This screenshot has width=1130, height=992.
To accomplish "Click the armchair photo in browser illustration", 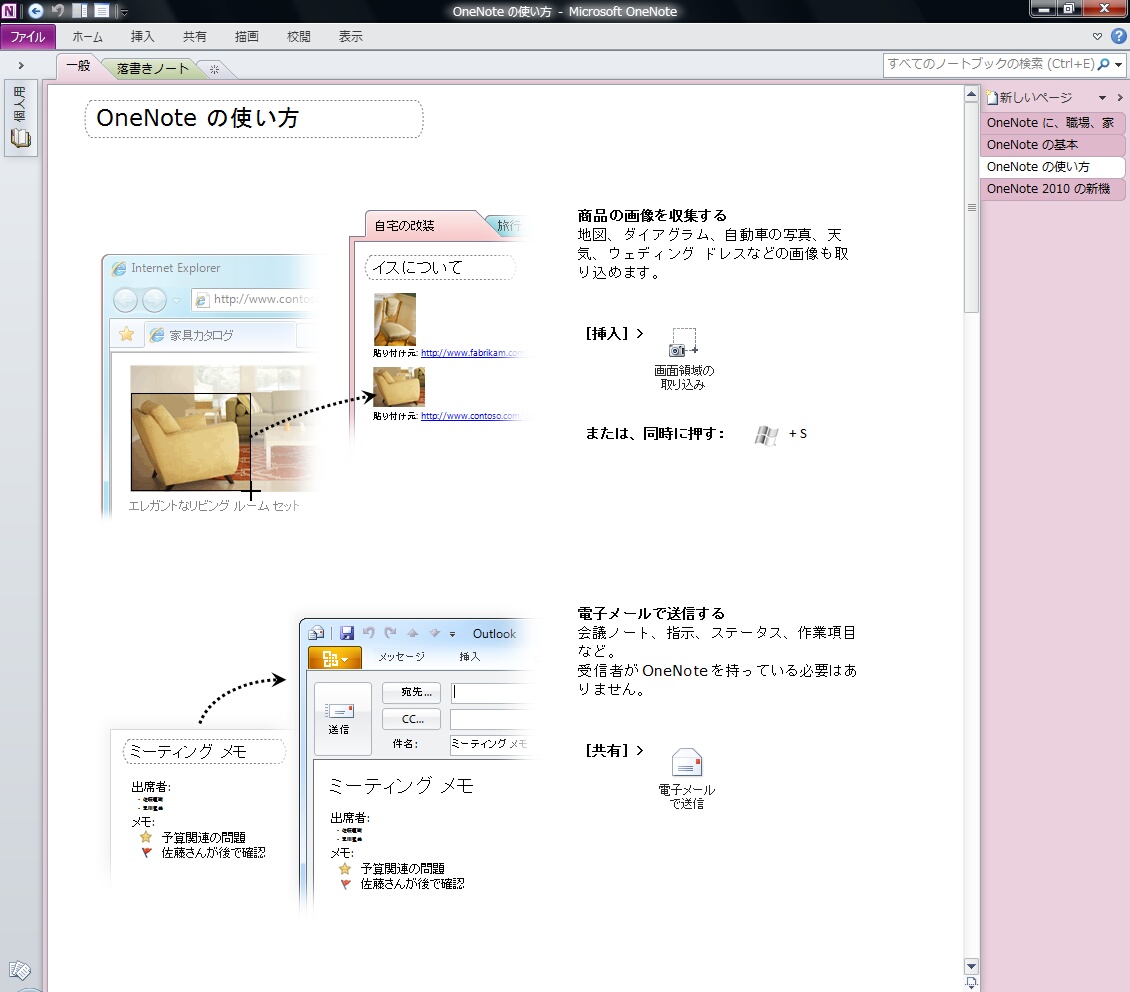I will point(191,442).
